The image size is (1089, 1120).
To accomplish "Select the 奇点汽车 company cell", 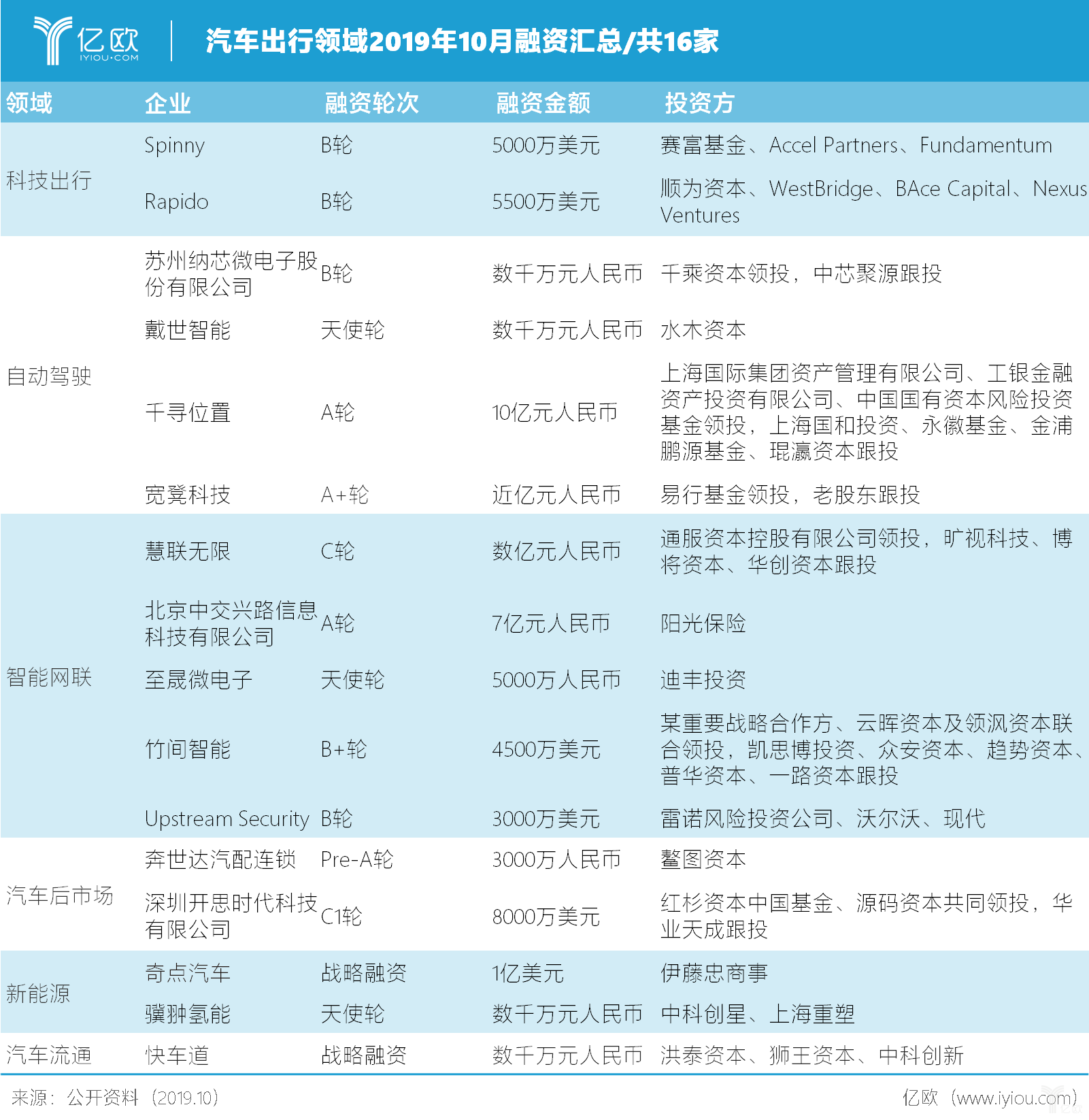I will coord(188,973).
